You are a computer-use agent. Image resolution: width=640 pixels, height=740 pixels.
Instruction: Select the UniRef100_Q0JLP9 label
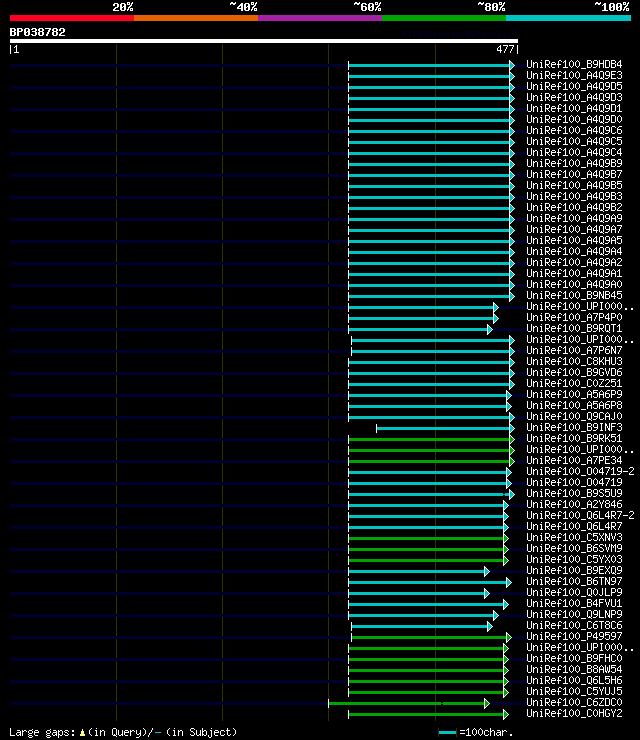tap(574, 593)
